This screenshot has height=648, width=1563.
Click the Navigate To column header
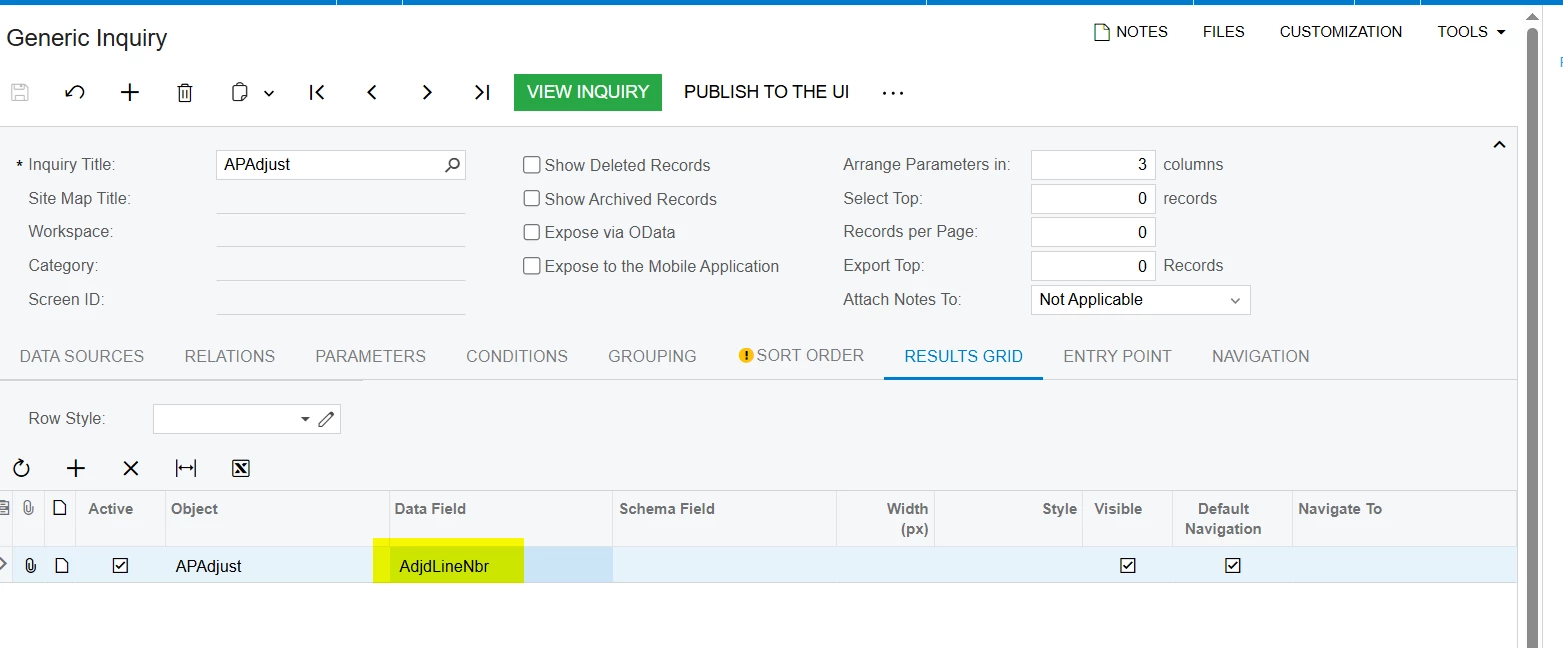click(1404, 518)
